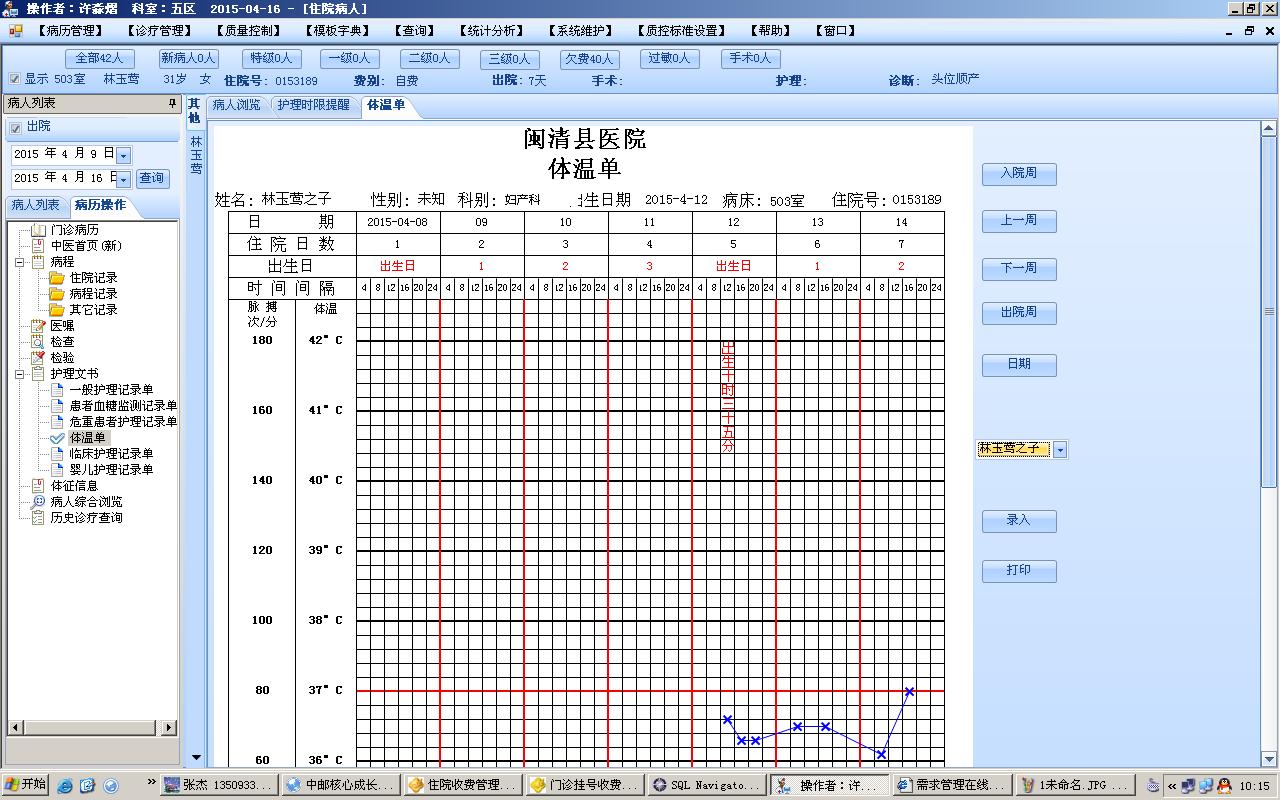
Task: Open the 质量控制 menu
Action: pyautogui.click(x=248, y=31)
